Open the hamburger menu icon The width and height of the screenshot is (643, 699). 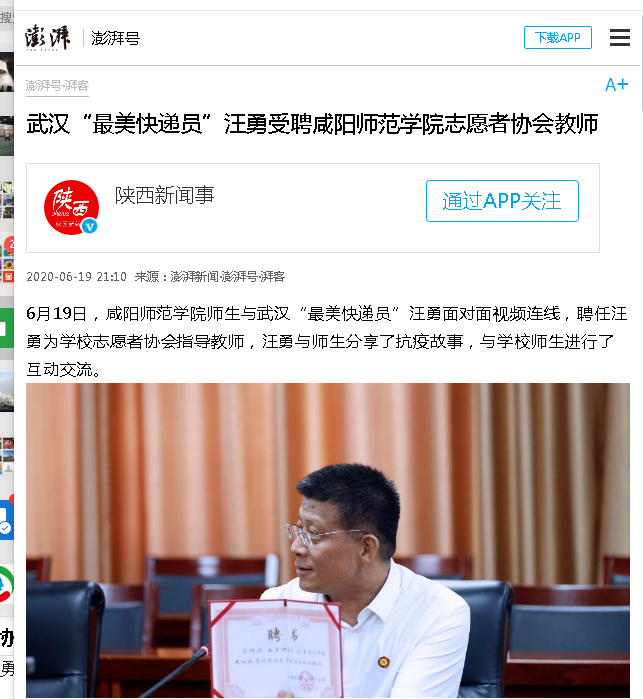pos(620,37)
